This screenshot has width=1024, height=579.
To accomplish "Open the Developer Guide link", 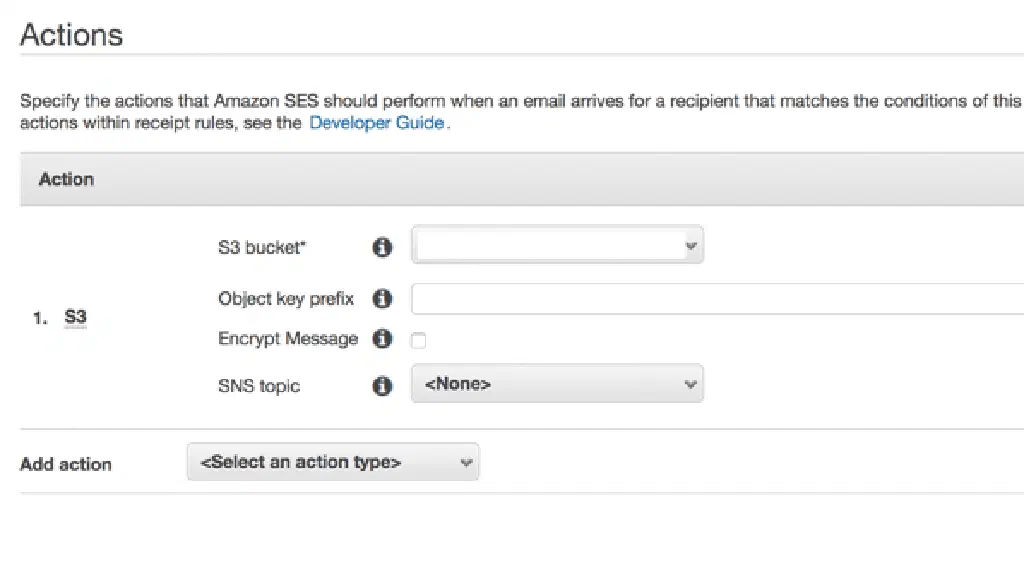I will (x=376, y=123).
